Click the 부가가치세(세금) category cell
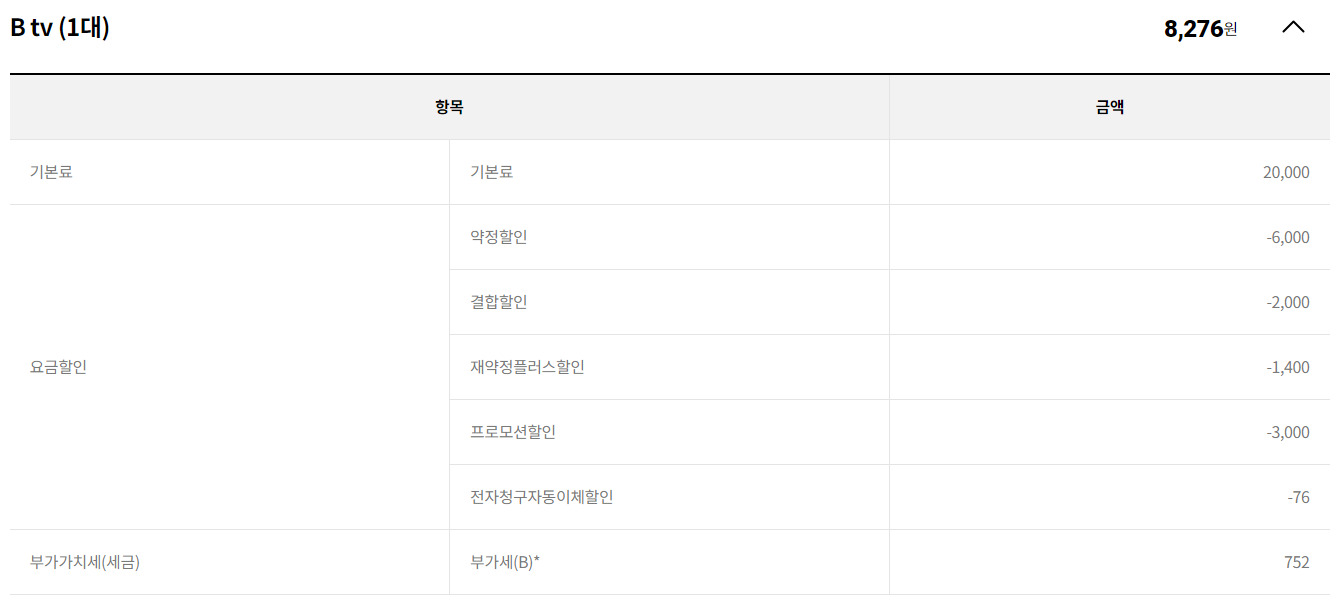Image resolution: width=1340 pixels, height=603 pixels. pyautogui.click(x=85, y=562)
